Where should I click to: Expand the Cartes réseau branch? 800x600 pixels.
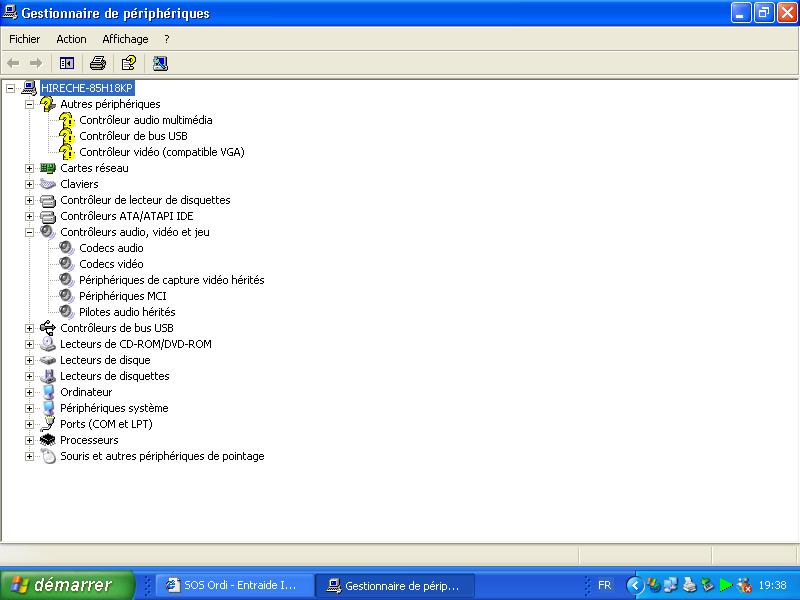pyautogui.click(x=30, y=168)
